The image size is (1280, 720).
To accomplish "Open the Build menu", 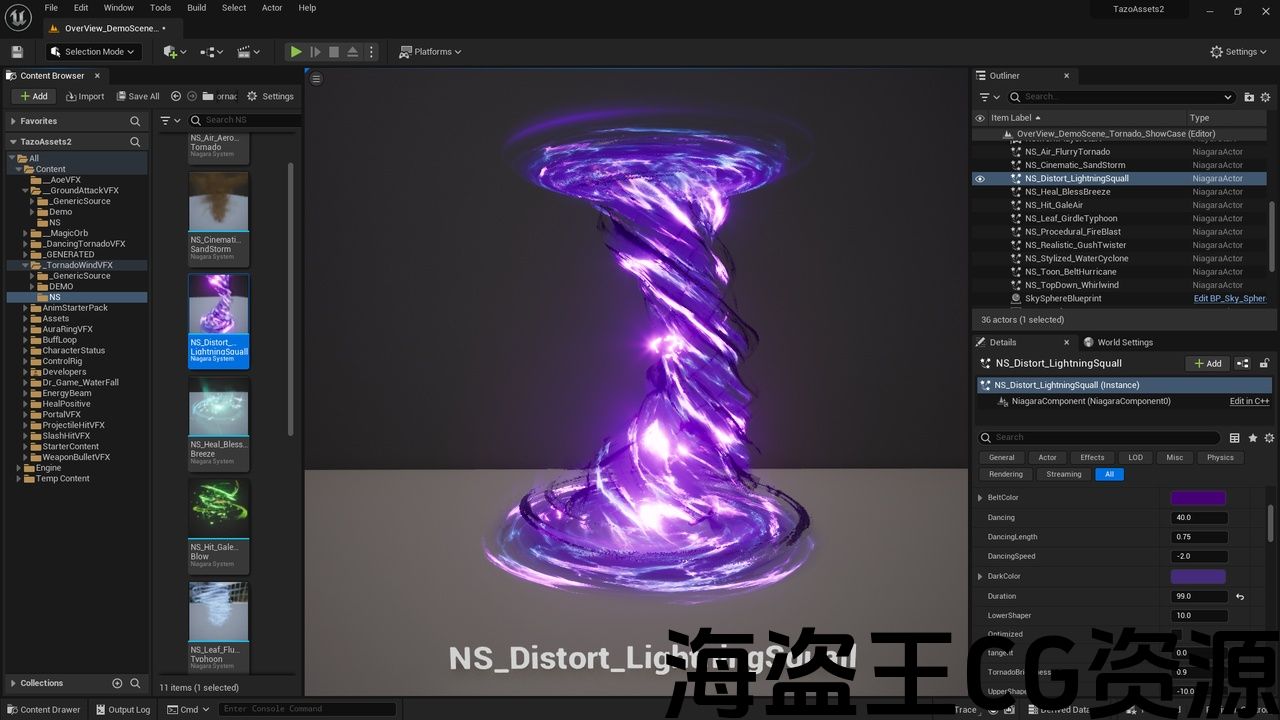I will pyautogui.click(x=196, y=8).
